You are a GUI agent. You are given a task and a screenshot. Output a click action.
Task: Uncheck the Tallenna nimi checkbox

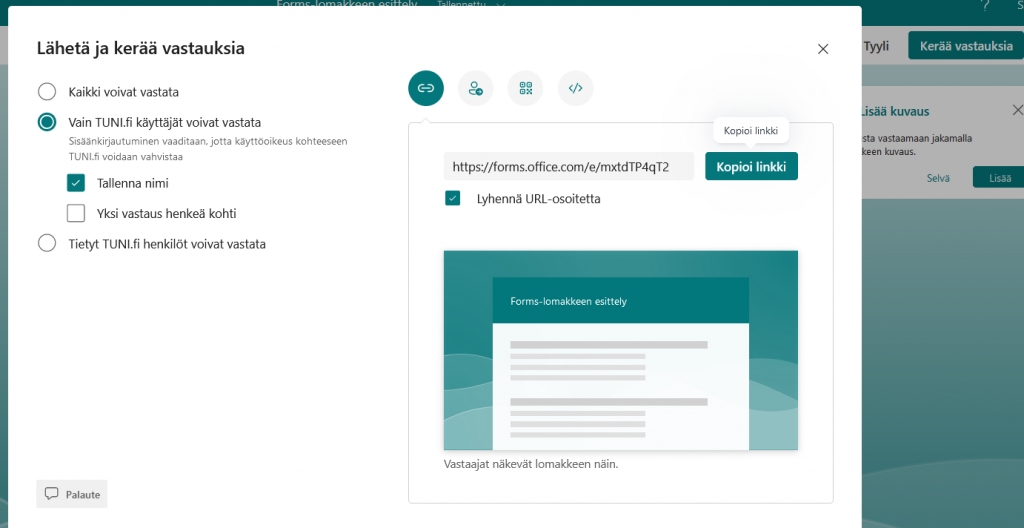point(76,183)
